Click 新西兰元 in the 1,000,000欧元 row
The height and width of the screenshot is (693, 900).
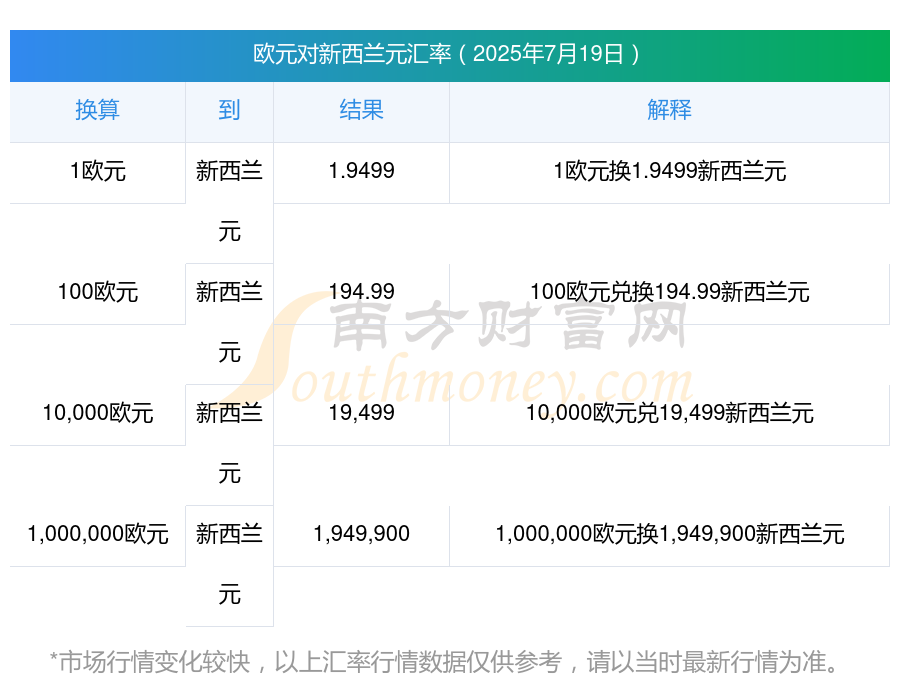pos(229,565)
